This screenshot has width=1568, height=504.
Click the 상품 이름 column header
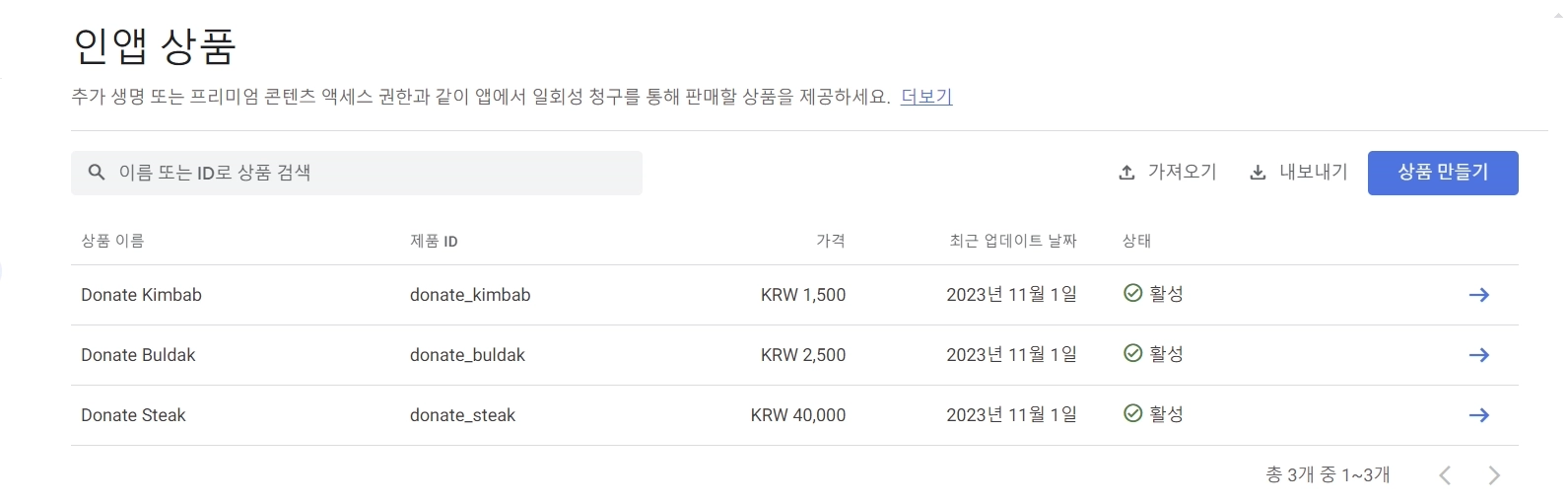pos(112,241)
